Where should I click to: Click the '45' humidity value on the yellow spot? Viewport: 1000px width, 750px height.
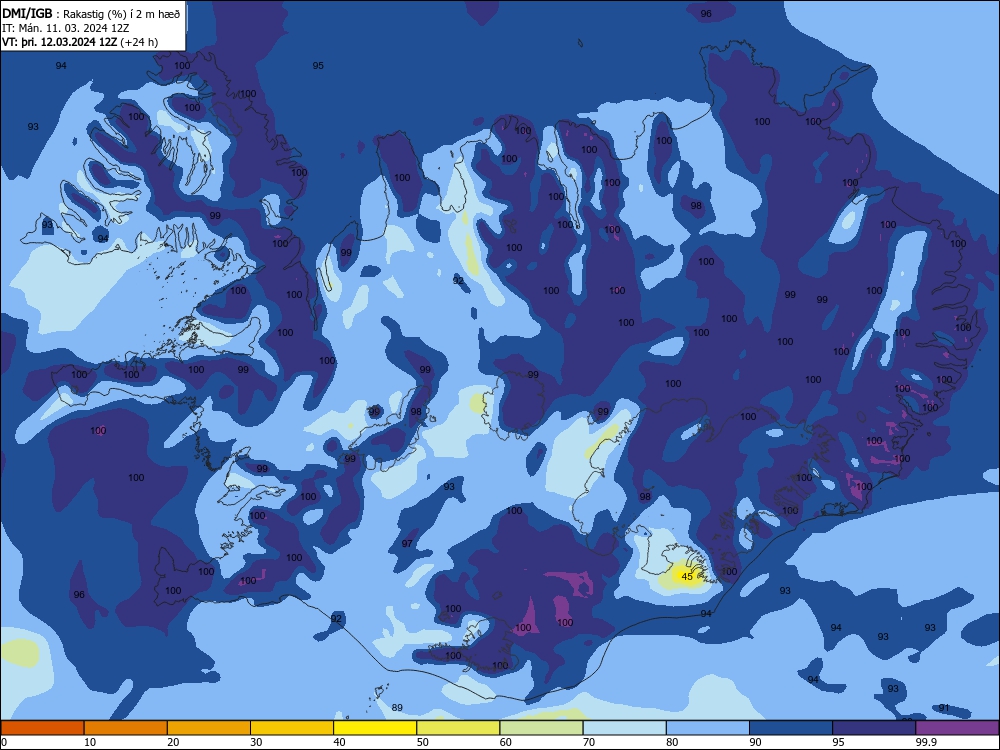point(687,577)
